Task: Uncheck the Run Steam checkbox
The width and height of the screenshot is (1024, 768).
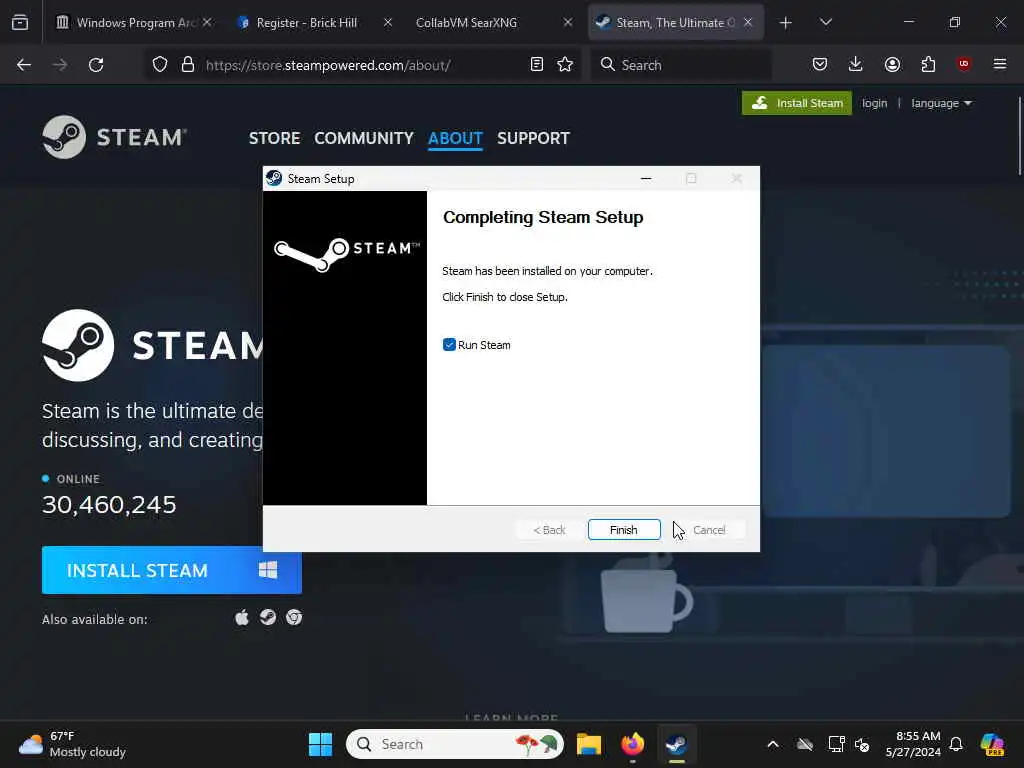Action: coord(449,345)
